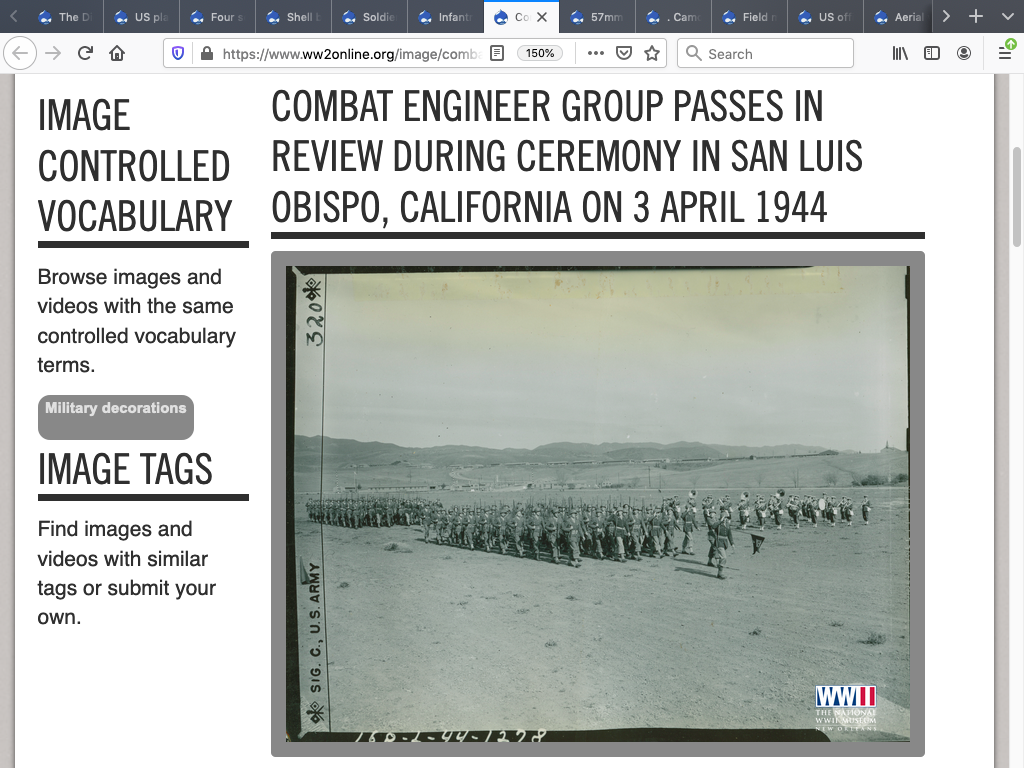Open a new tab with the plus button
This screenshot has width=1024, height=768.
976,17
